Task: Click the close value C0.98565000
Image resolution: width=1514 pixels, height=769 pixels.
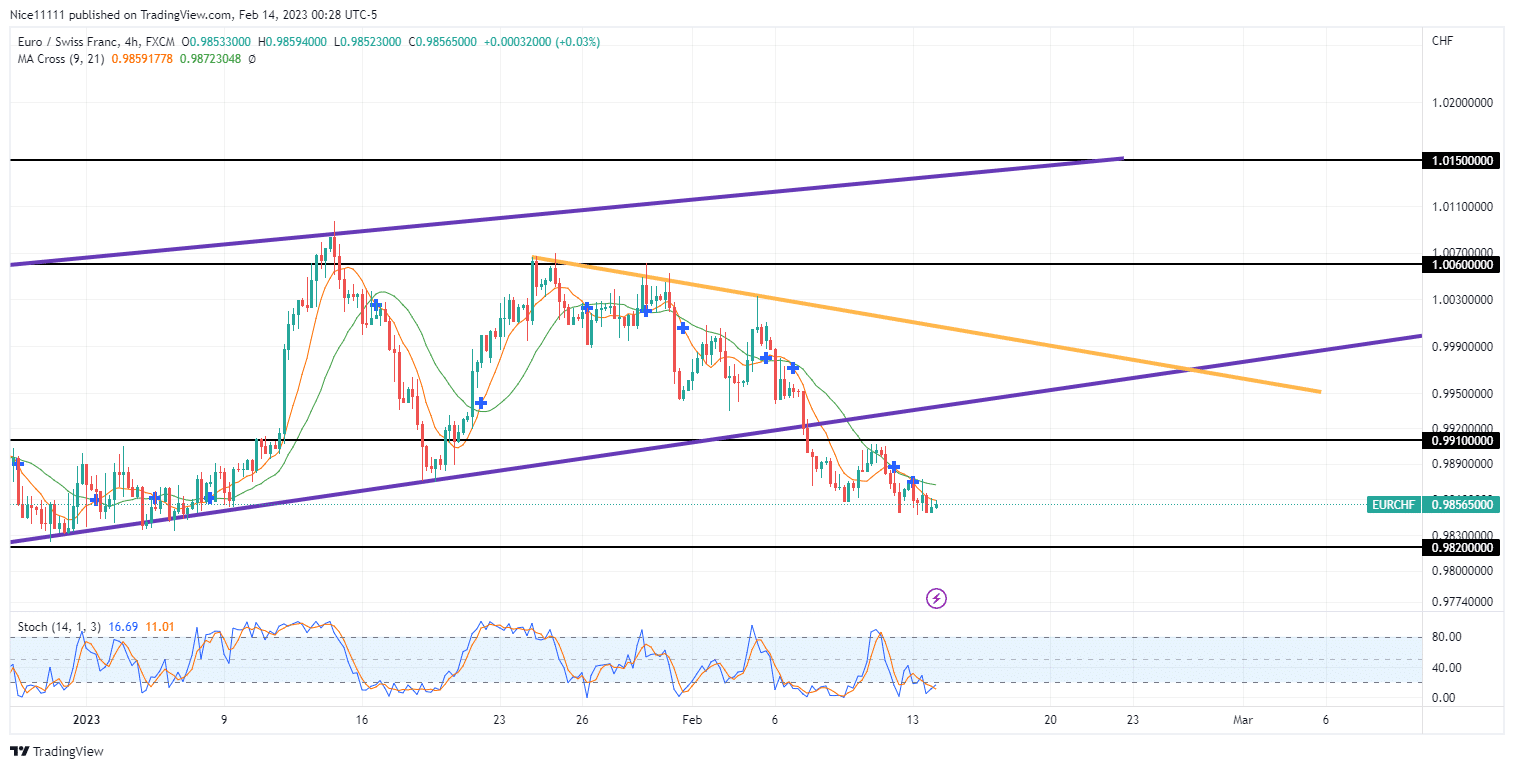Action: pyautogui.click(x=444, y=42)
